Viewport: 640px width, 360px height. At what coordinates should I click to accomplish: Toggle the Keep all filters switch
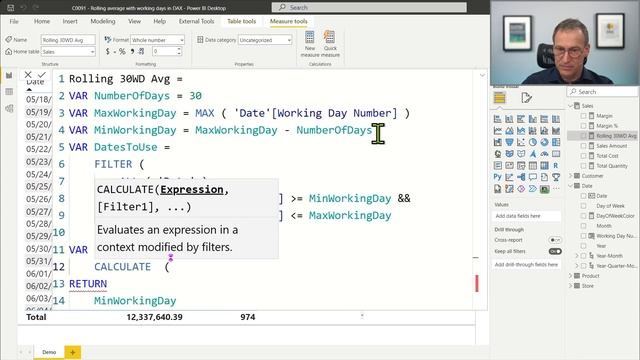(555, 251)
